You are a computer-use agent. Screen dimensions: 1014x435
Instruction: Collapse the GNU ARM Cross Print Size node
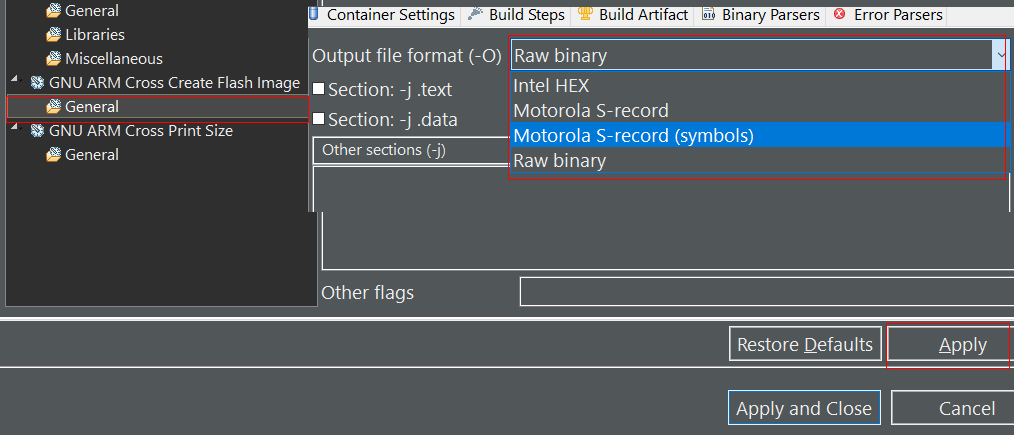(14, 128)
